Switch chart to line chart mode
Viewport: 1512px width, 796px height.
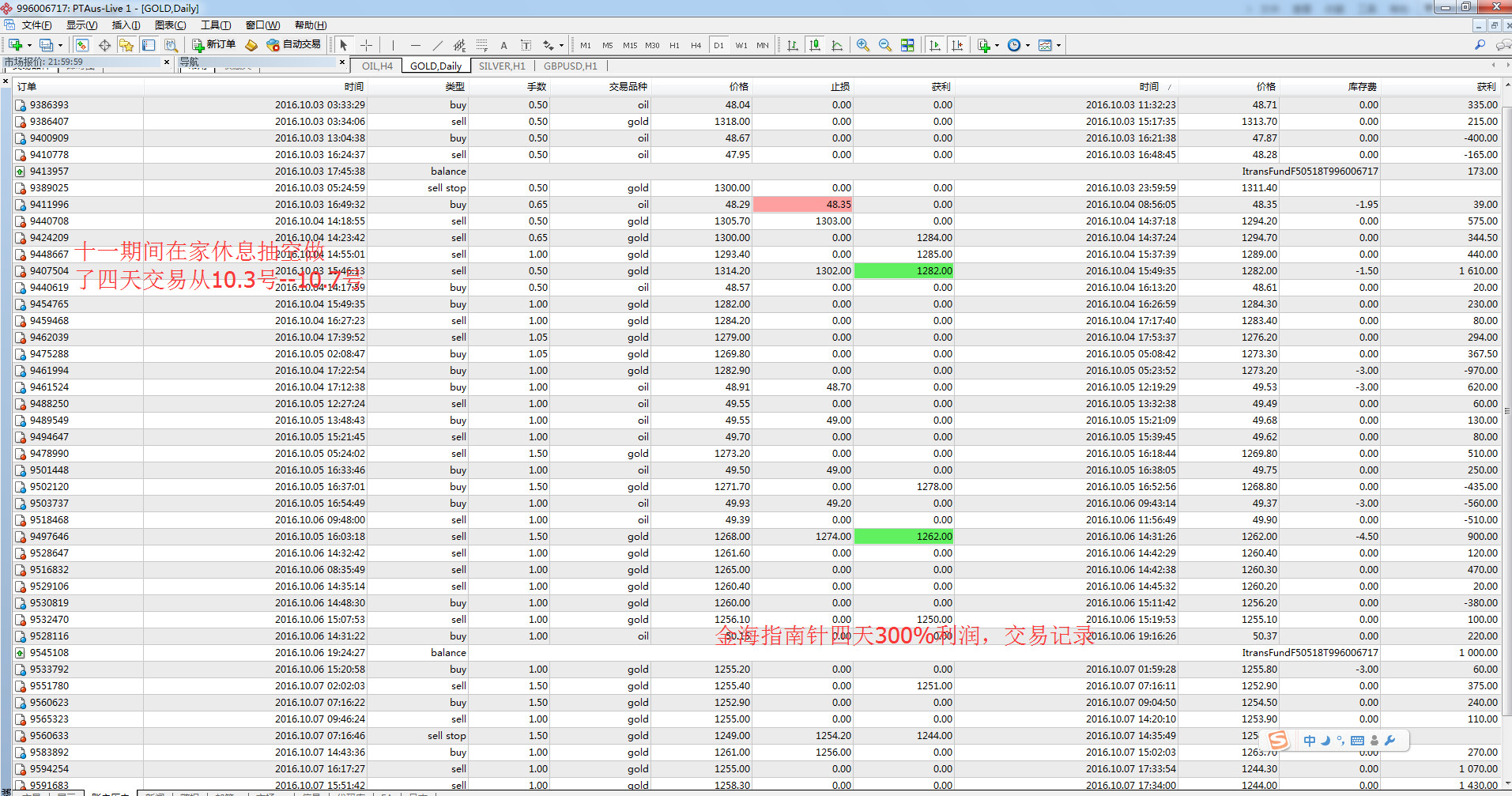[x=837, y=45]
